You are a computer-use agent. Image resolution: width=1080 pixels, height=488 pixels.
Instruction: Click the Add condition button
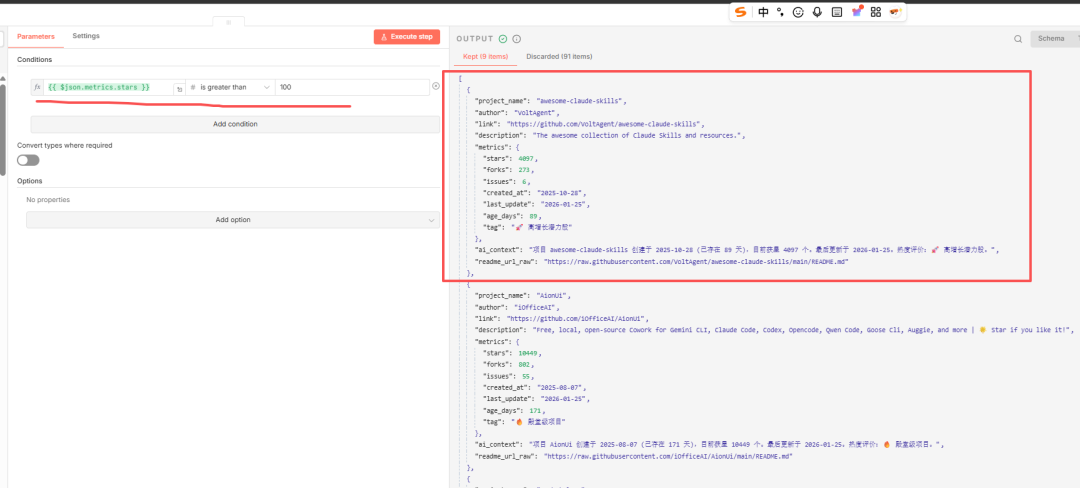coord(235,124)
